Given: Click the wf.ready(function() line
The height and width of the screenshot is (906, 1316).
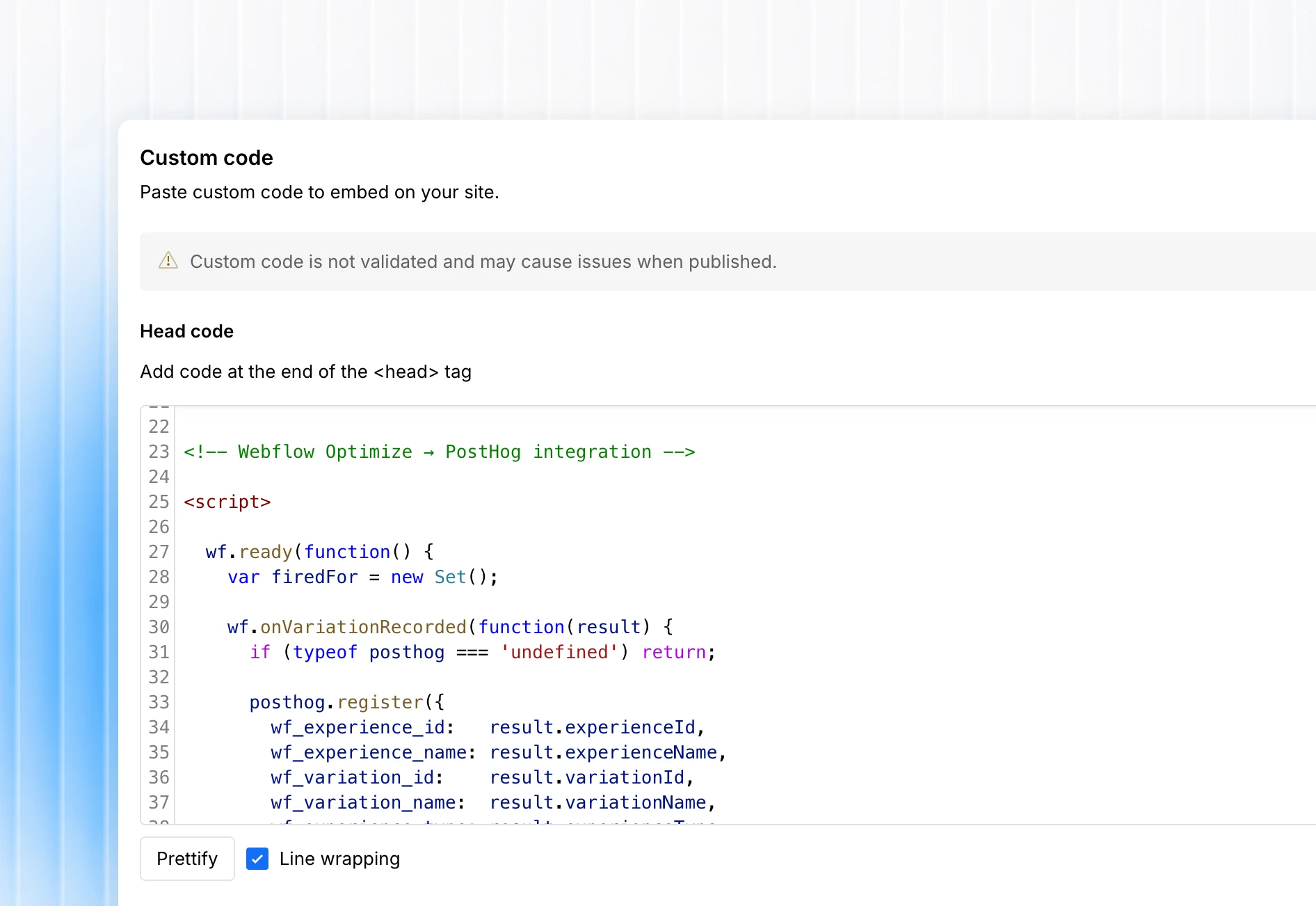Looking at the screenshot, I should (320, 552).
